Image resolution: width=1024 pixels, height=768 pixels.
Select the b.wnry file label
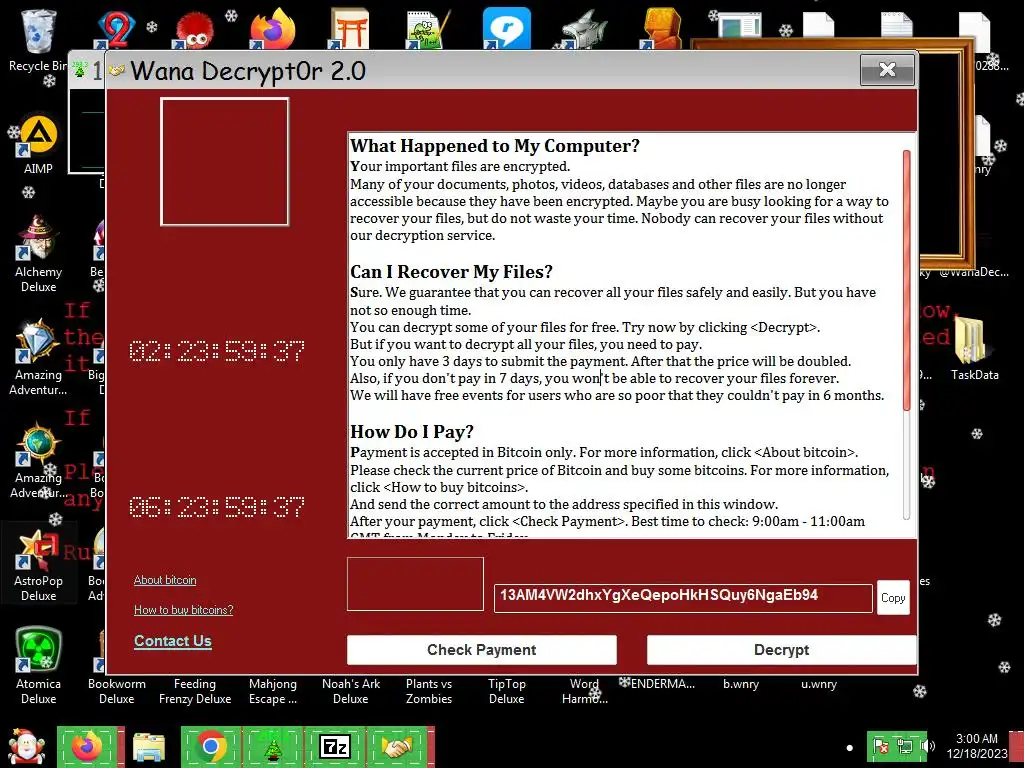click(x=741, y=684)
